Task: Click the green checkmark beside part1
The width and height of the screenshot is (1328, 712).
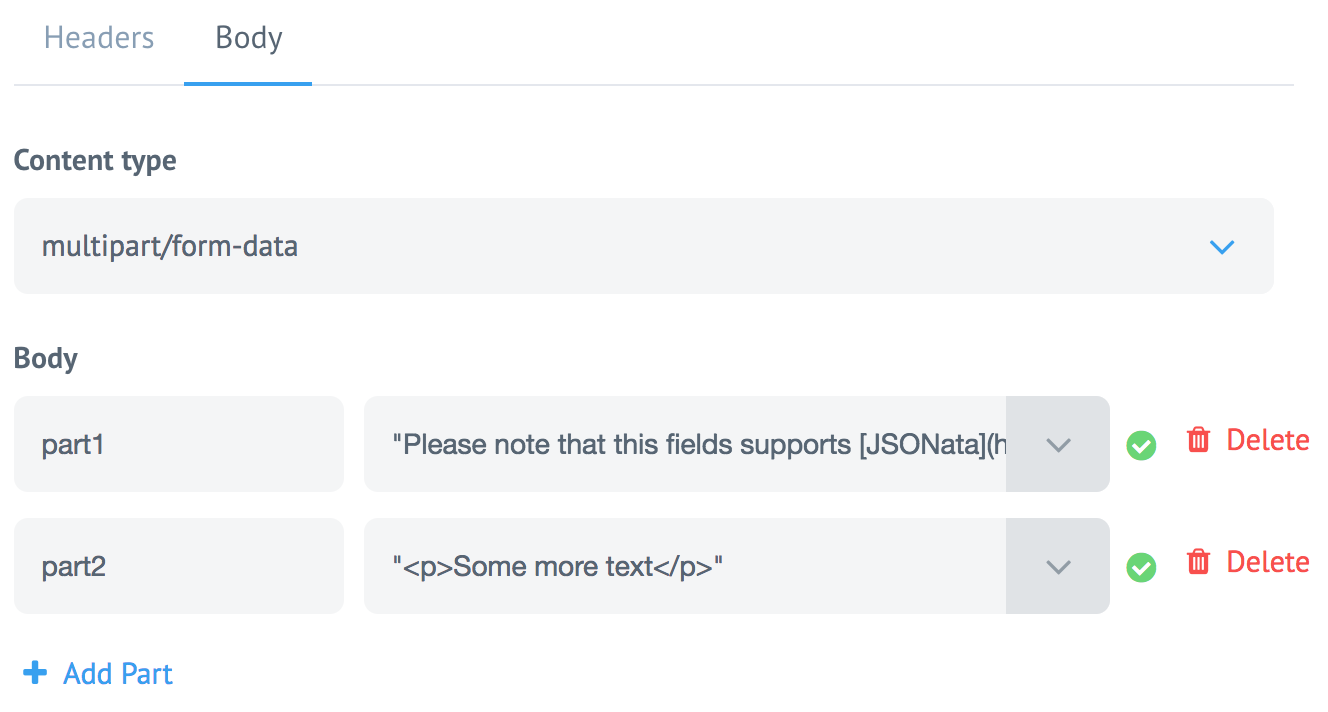Action: click(x=1141, y=445)
